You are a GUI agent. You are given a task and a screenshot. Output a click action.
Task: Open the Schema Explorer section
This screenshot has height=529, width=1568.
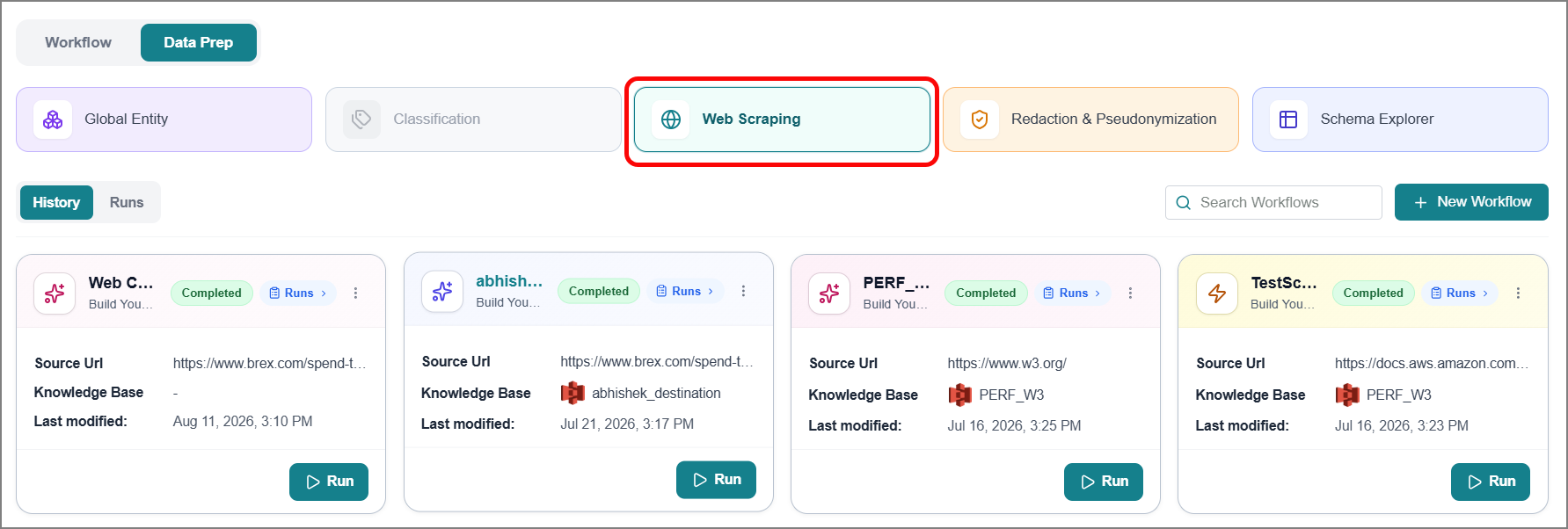[x=1400, y=120]
